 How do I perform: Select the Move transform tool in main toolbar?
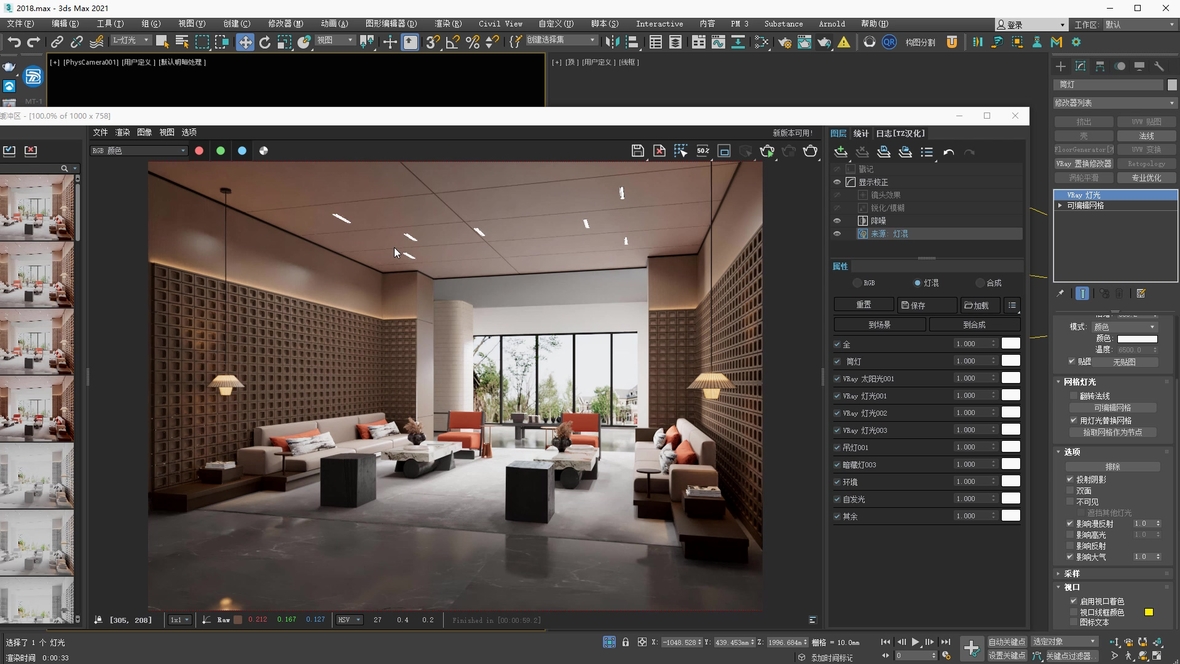244,42
